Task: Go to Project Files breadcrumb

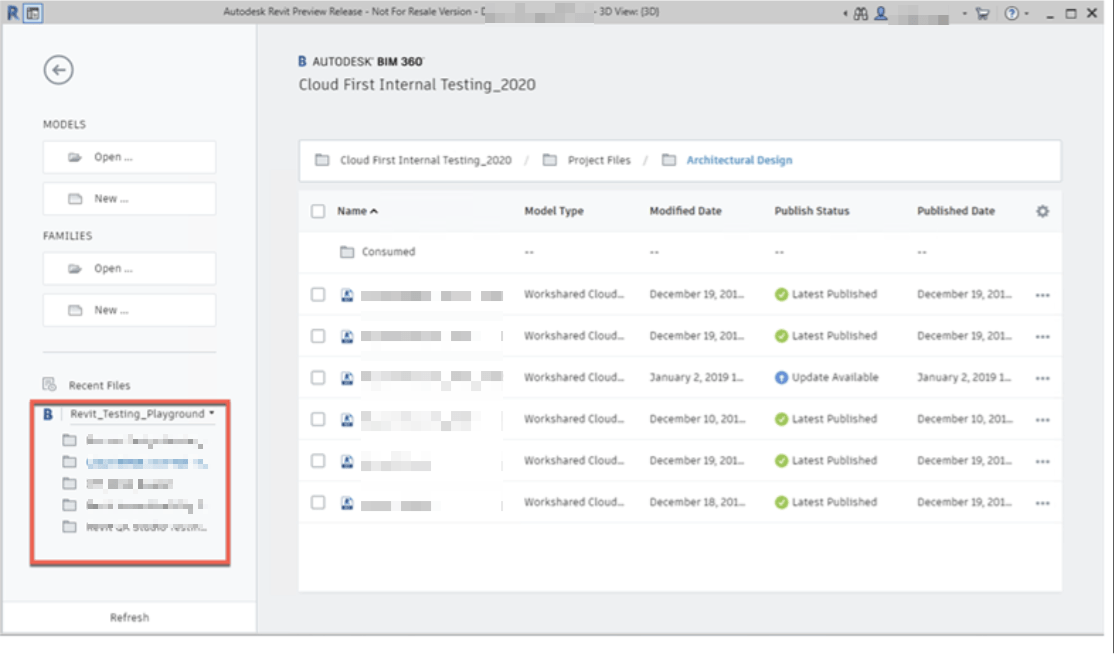Action: click(x=599, y=160)
